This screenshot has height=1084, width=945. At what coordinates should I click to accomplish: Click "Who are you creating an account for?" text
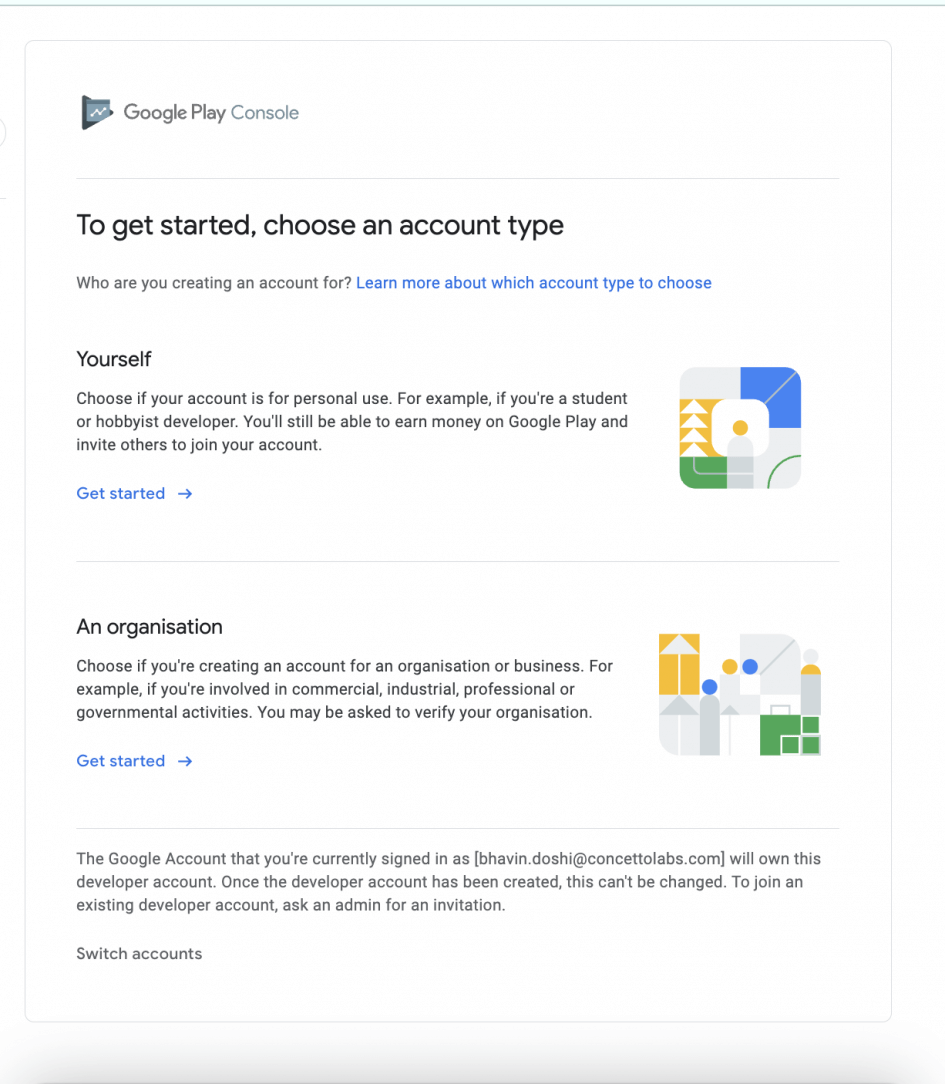point(214,283)
